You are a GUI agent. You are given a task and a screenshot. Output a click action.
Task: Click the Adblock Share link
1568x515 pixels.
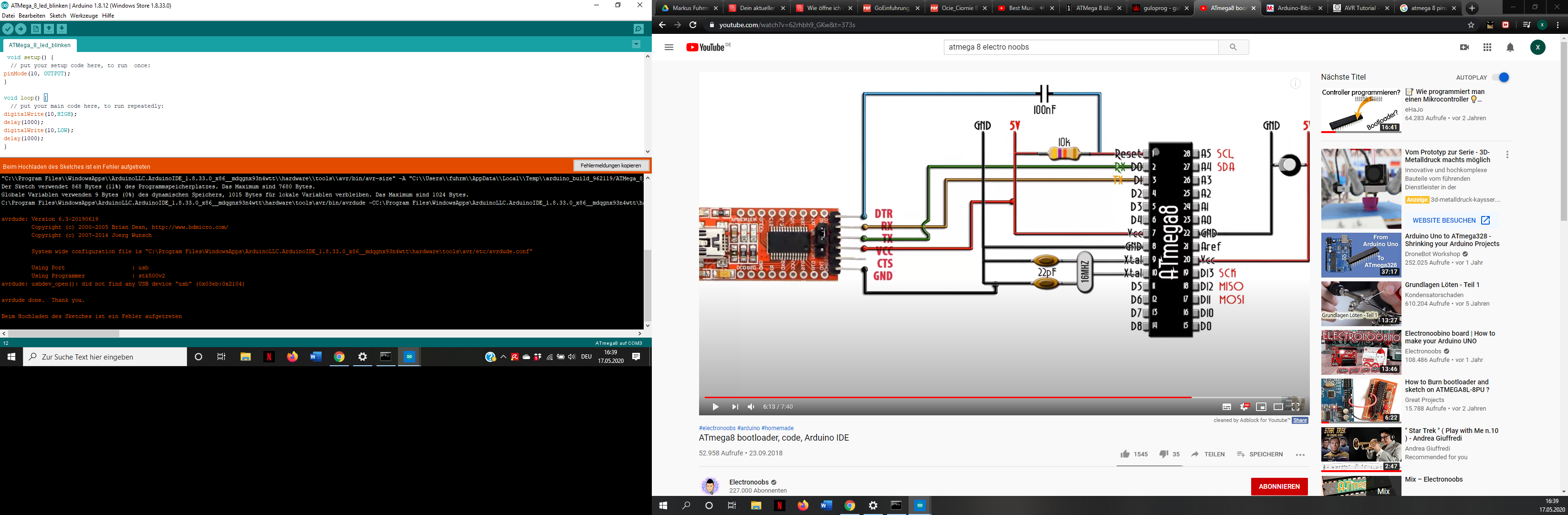click(1299, 420)
